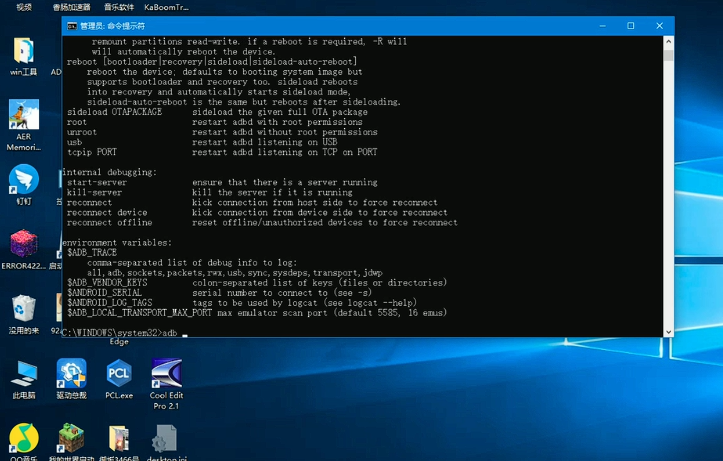Open the win工具 folder icon

tap(24, 51)
